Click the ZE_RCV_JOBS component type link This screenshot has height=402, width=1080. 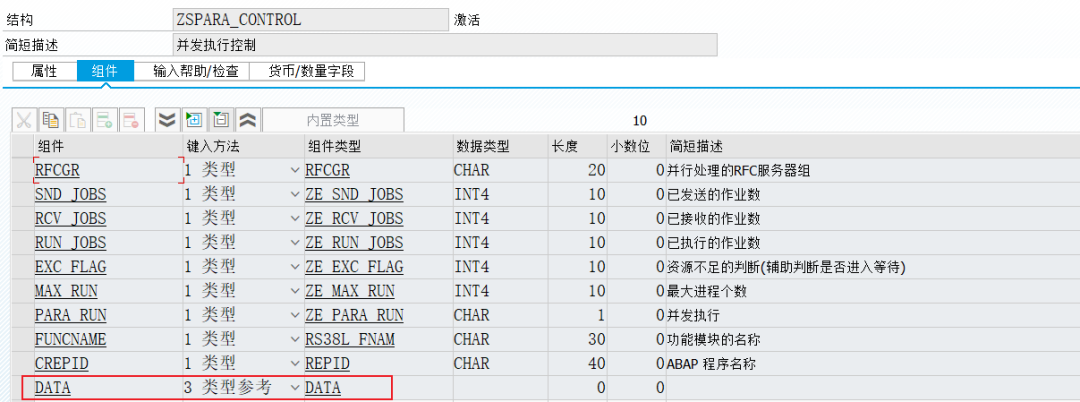tap(354, 219)
